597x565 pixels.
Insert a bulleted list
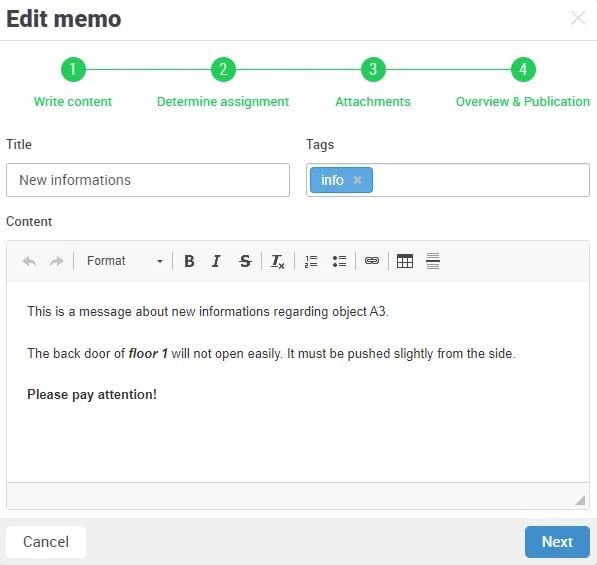tap(339, 262)
